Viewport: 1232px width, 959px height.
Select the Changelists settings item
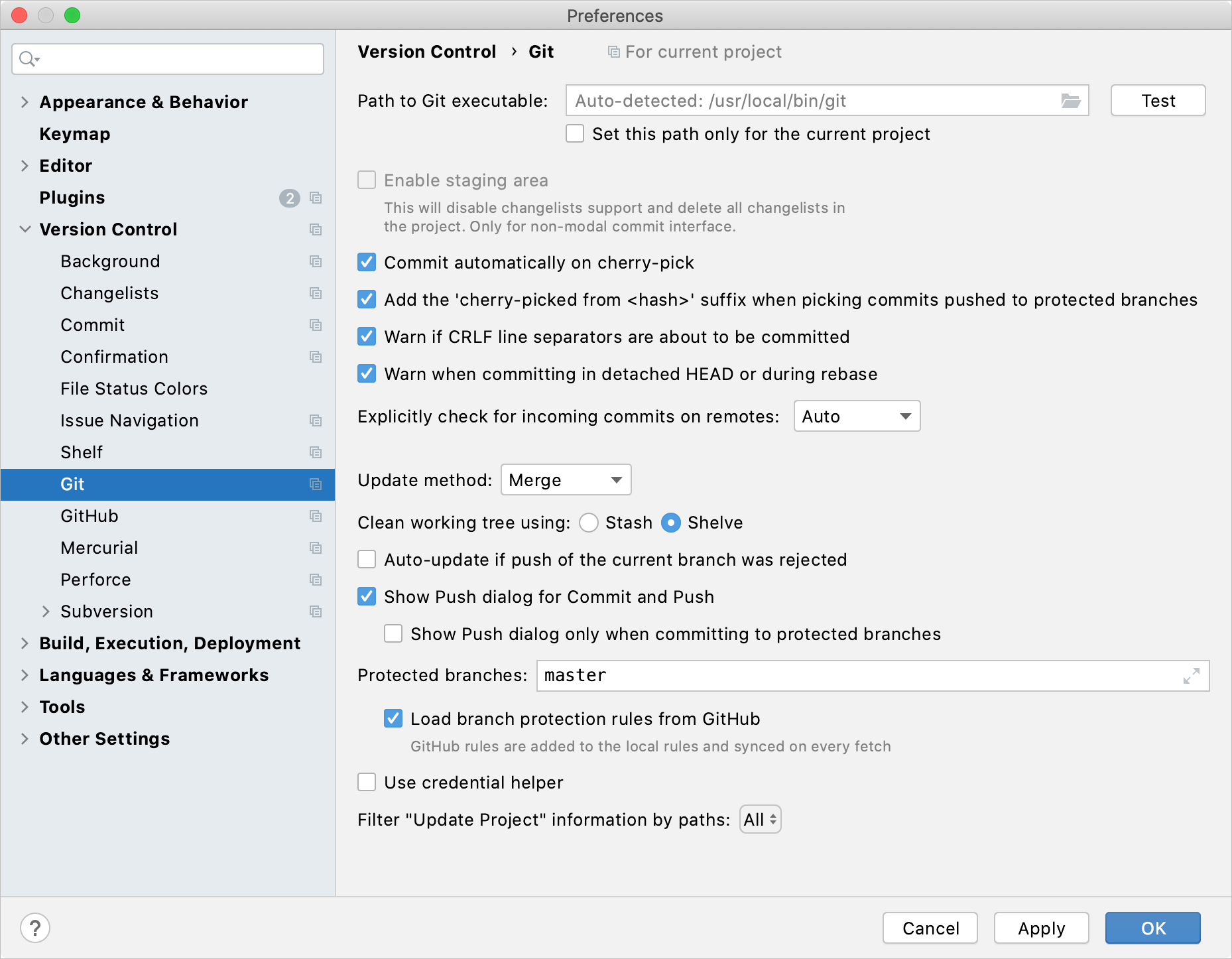[x=109, y=293]
